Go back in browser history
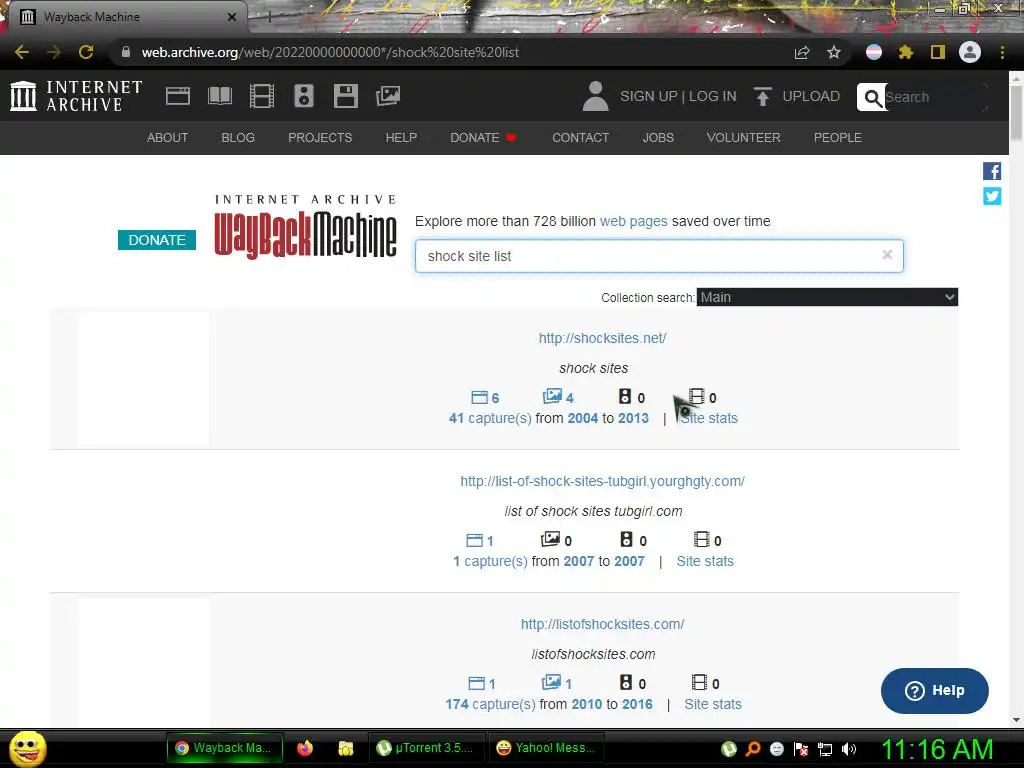The width and height of the screenshot is (1024, 768). click(22, 52)
